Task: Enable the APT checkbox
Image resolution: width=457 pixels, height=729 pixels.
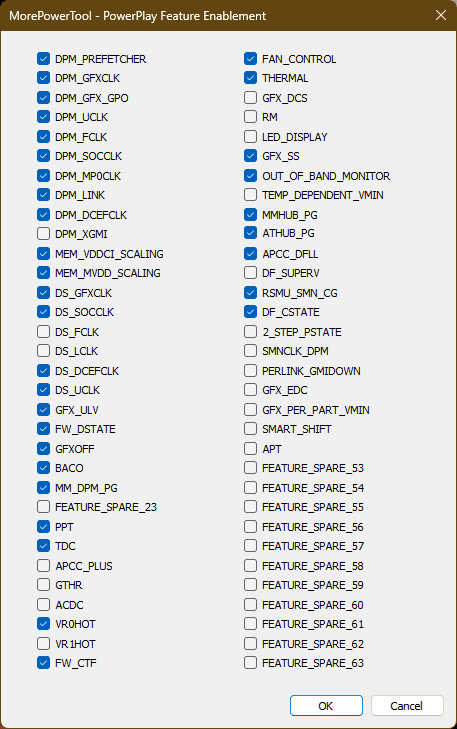Action: click(x=250, y=449)
